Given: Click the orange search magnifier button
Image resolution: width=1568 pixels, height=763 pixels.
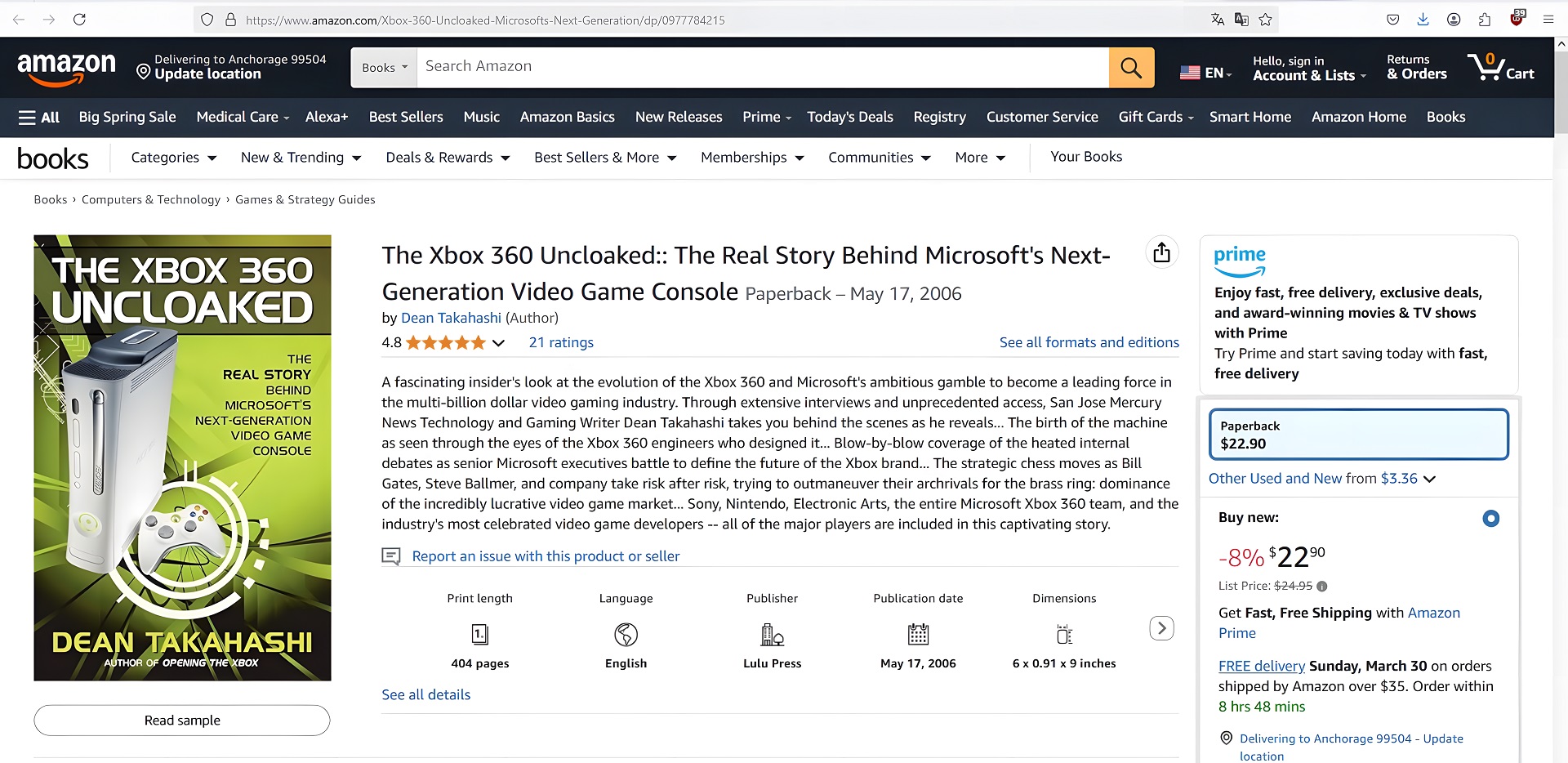Looking at the screenshot, I should click(1131, 68).
